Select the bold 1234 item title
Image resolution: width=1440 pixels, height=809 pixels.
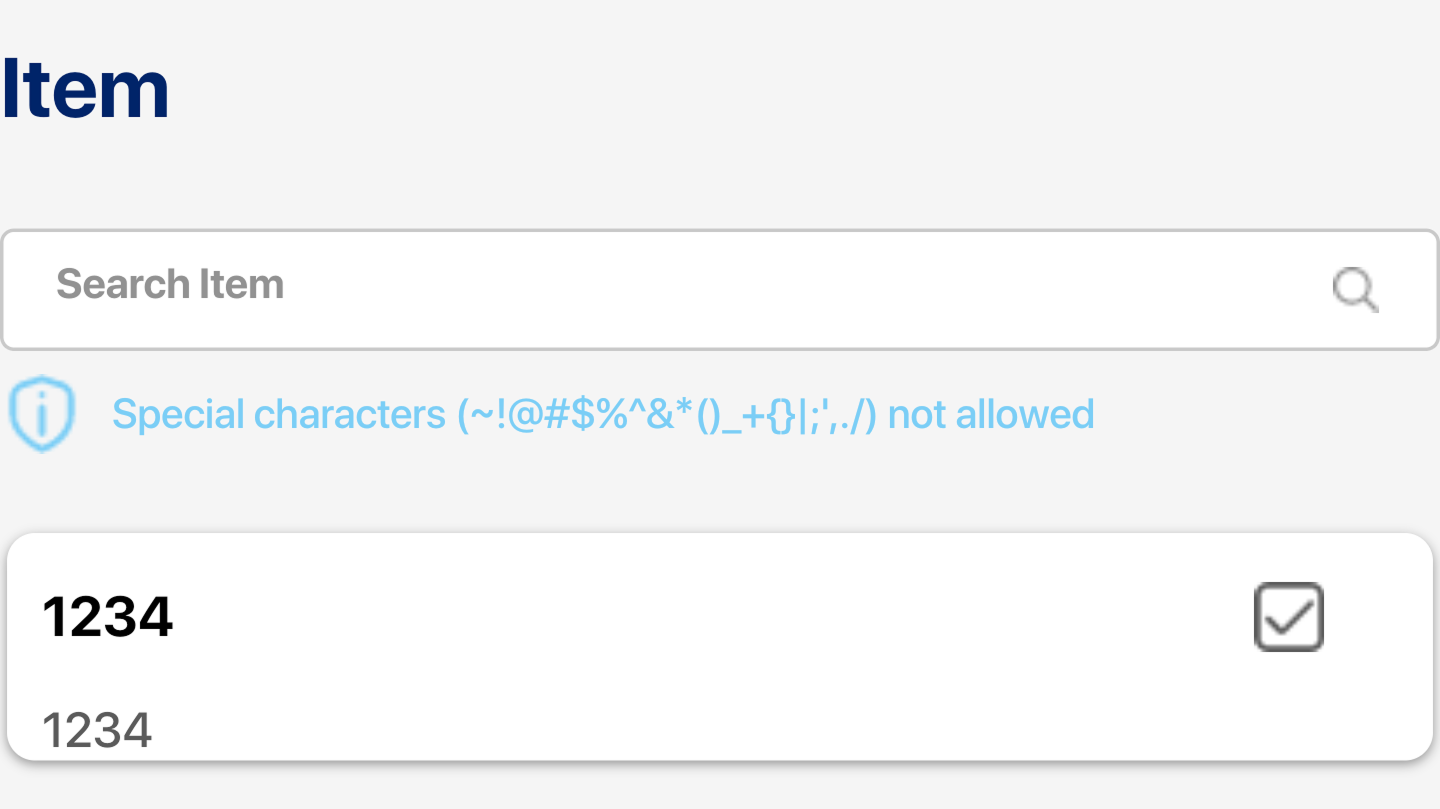(107, 616)
